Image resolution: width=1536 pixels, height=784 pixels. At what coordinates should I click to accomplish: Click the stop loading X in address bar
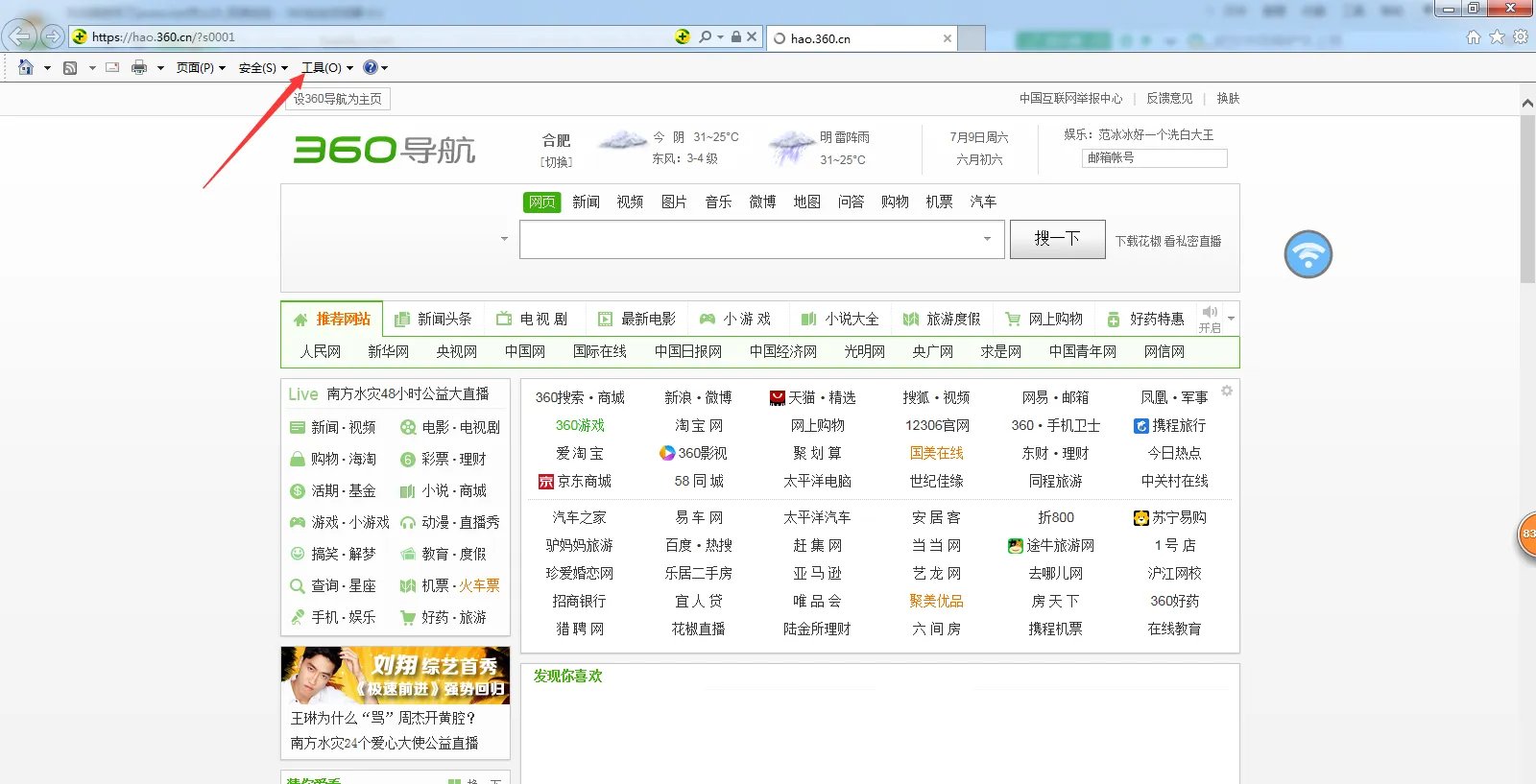(x=752, y=36)
